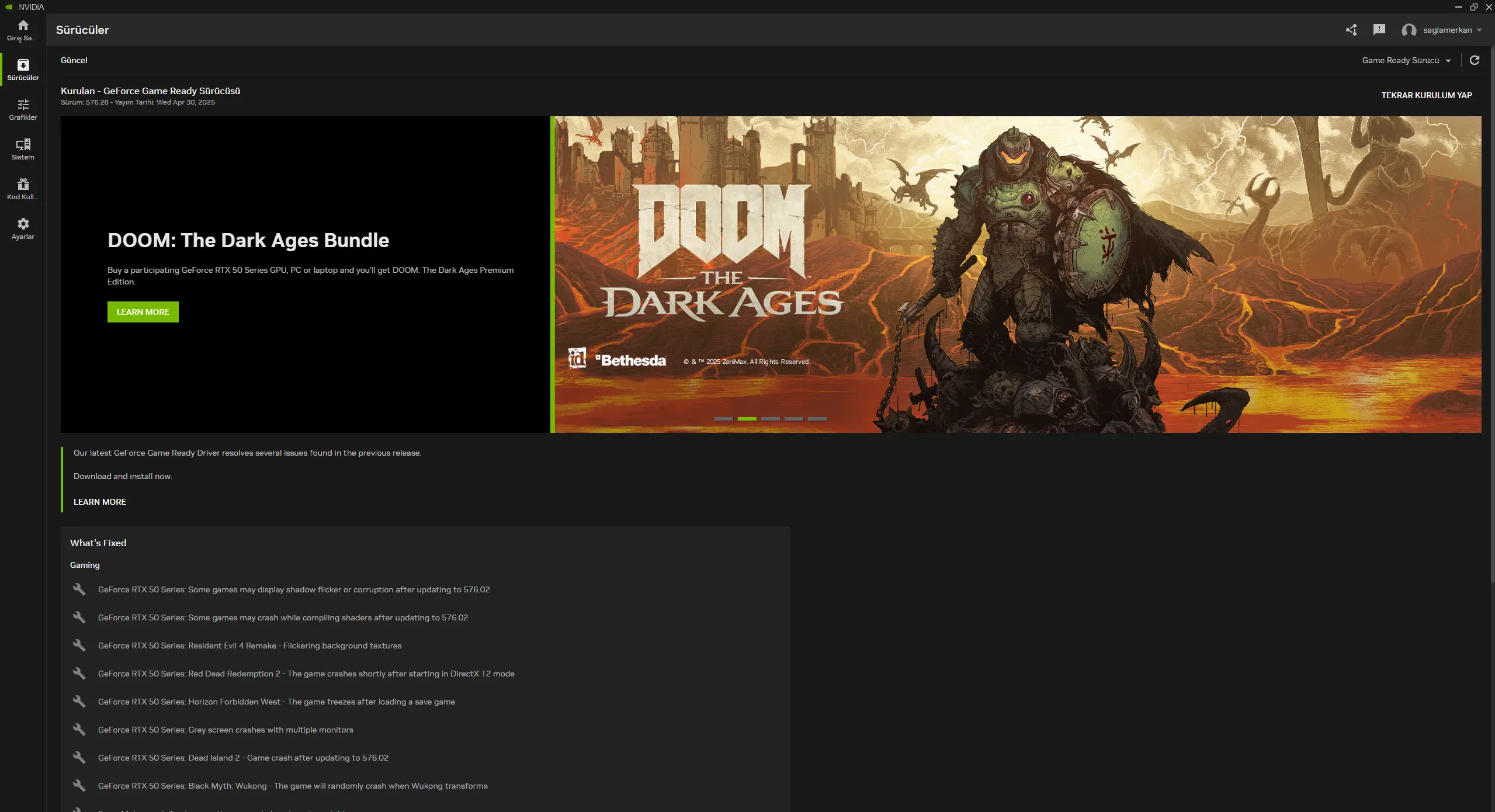Click the share icon in header
The height and width of the screenshot is (812, 1495).
1351,30
